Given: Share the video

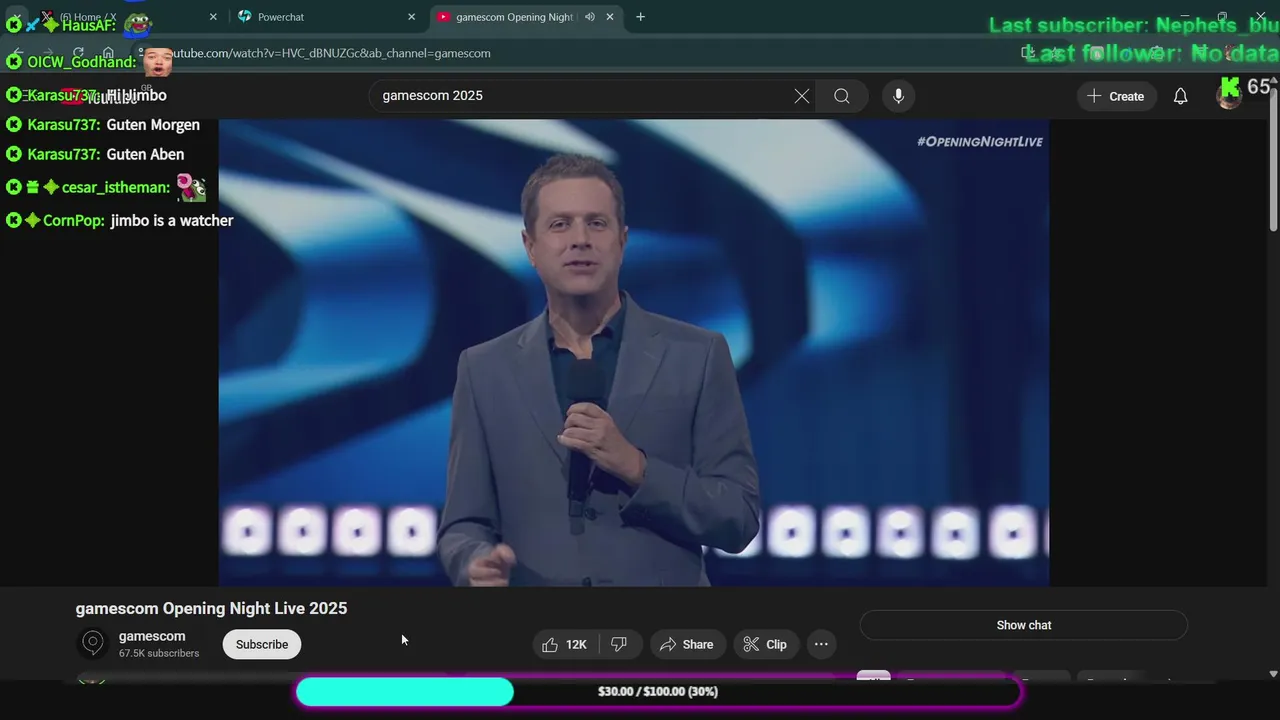Looking at the screenshot, I should pos(687,644).
